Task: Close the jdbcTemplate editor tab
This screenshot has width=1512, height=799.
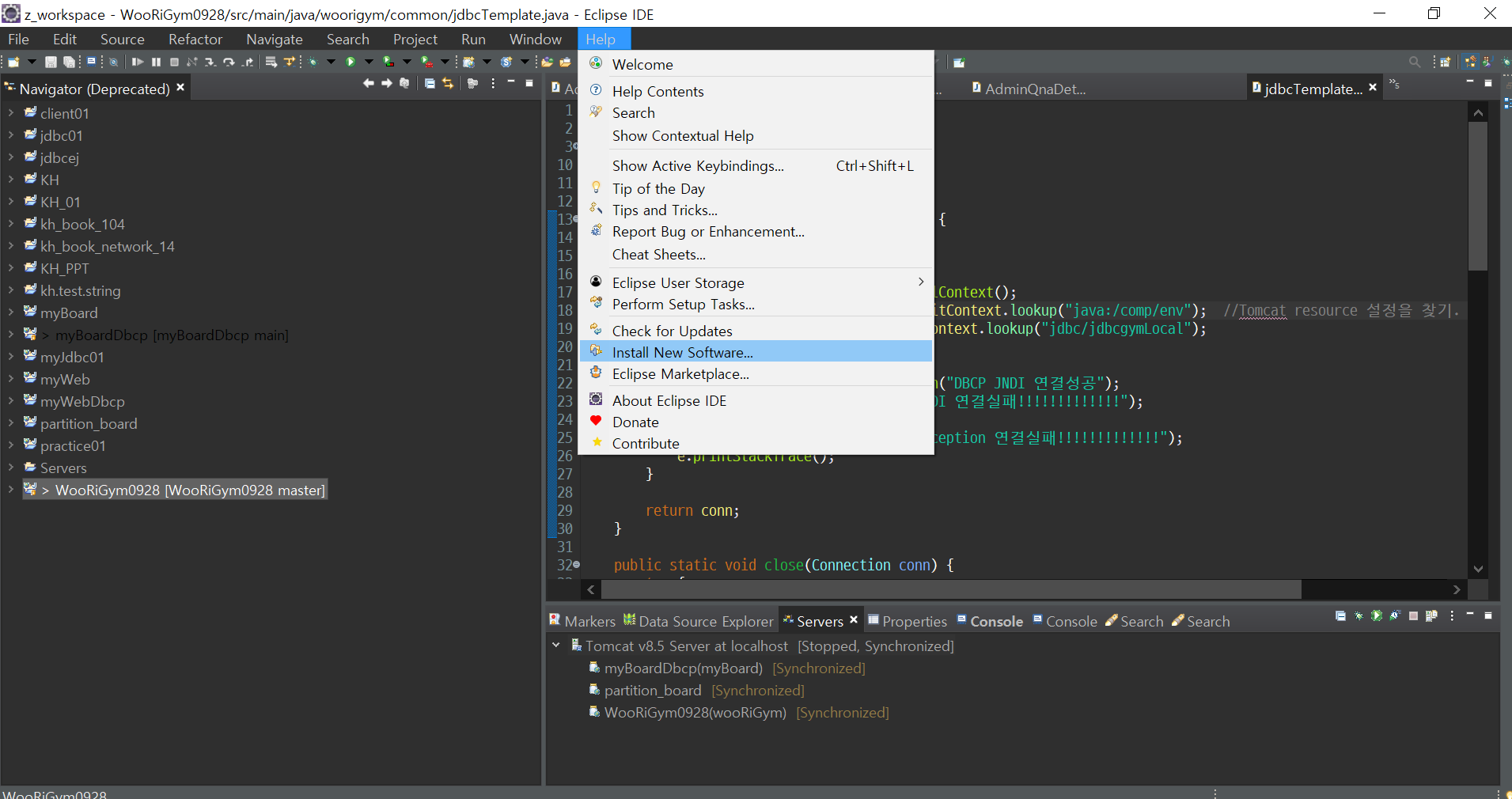Action: [x=1373, y=87]
